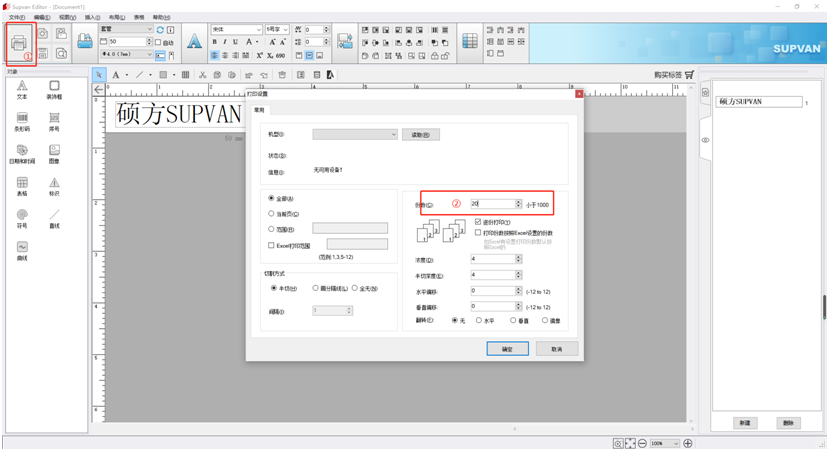This screenshot has width=829, height=451.
Task: Expand the 机型 printer model dropdown
Action: [393, 134]
